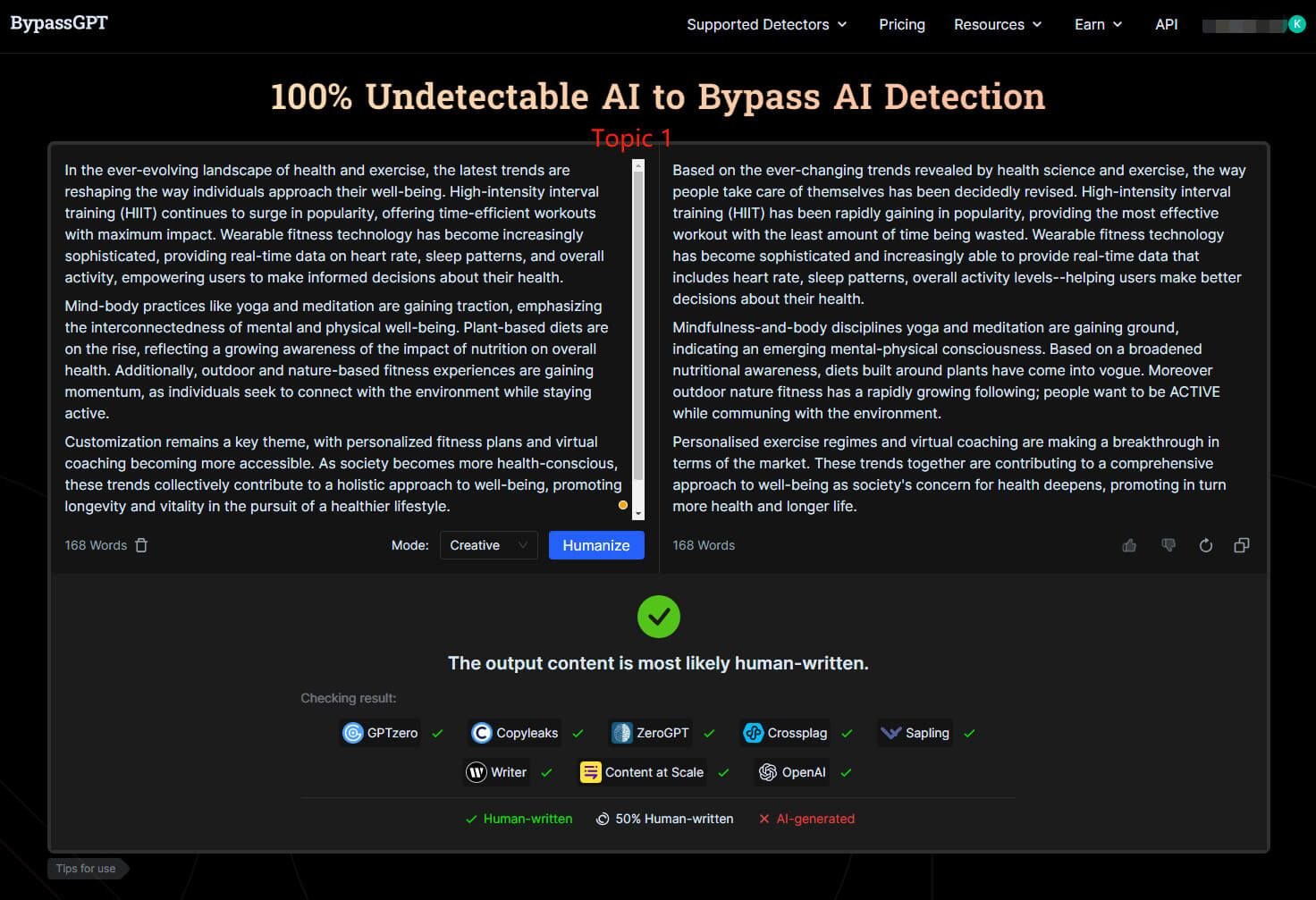This screenshot has width=1316, height=900.
Task: Click the GPTzero detector icon
Action: tap(353, 733)
